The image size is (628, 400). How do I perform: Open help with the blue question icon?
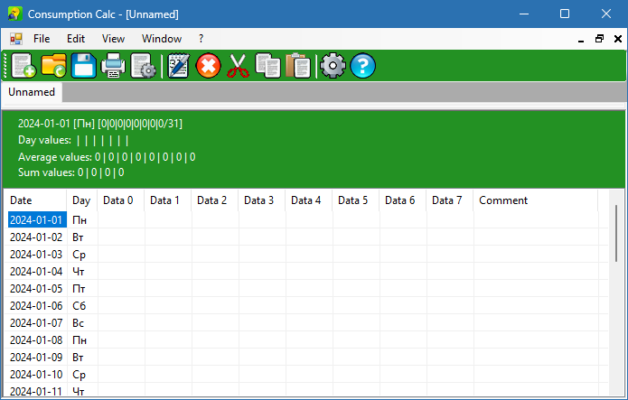pos(363,66)
